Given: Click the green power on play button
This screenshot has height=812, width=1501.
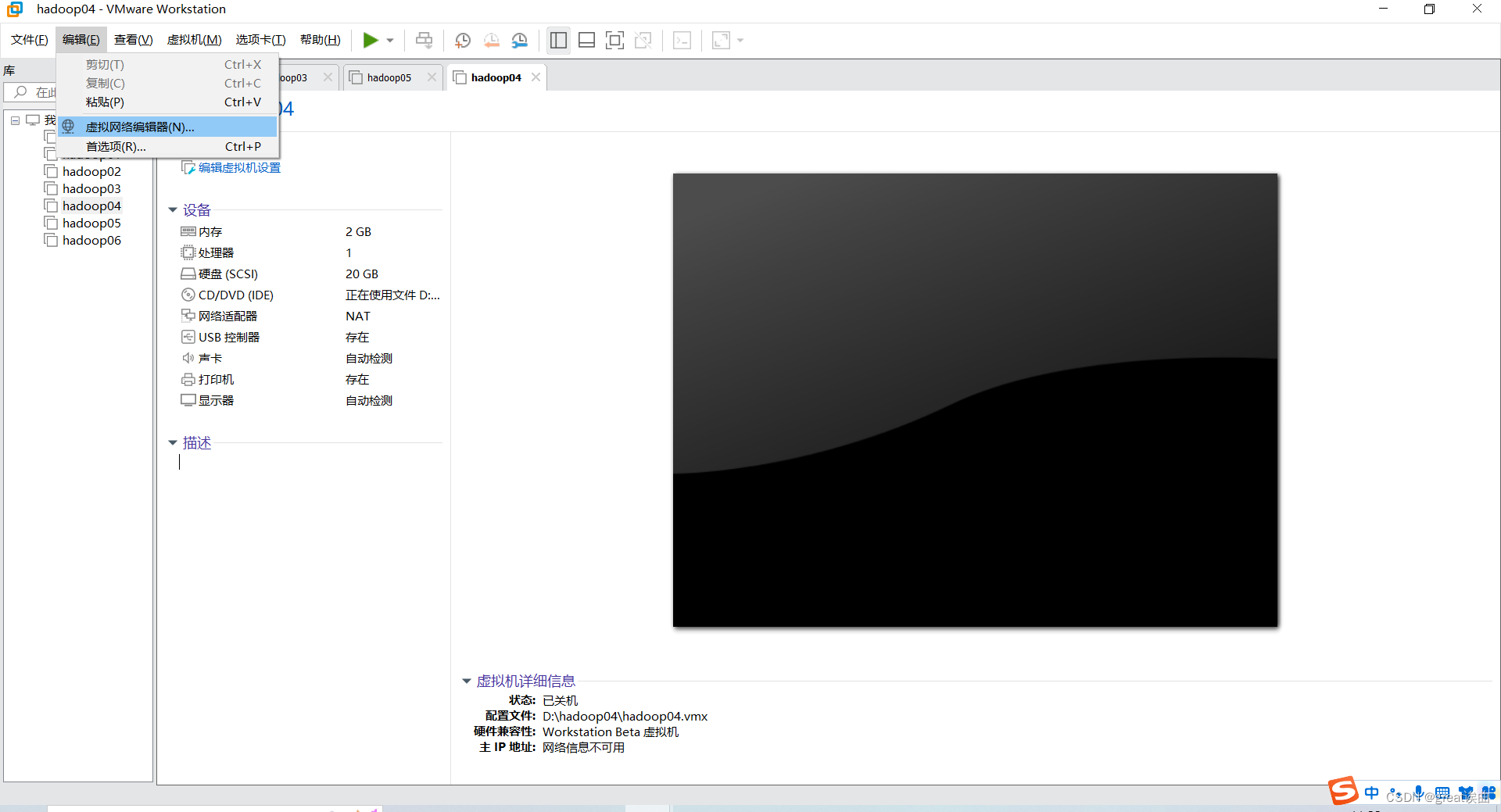Looking at the screenshot, I should [371, 40].
